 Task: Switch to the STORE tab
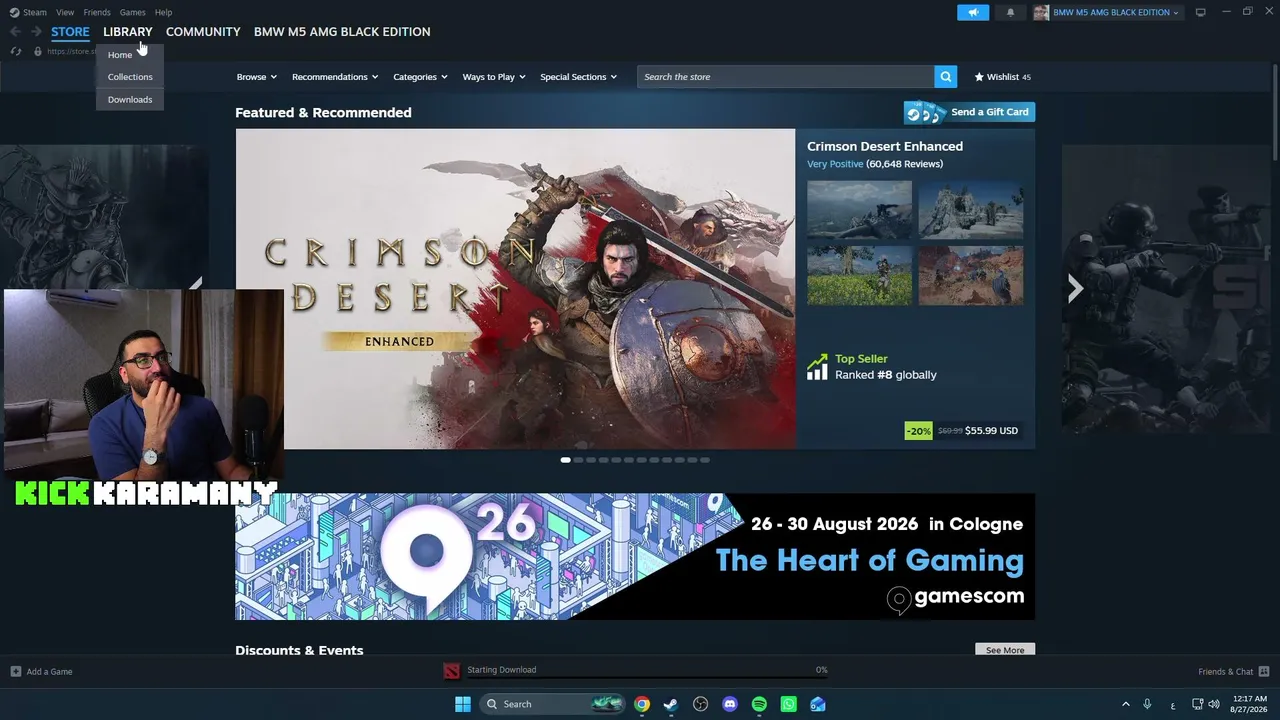tap(70, 32)
